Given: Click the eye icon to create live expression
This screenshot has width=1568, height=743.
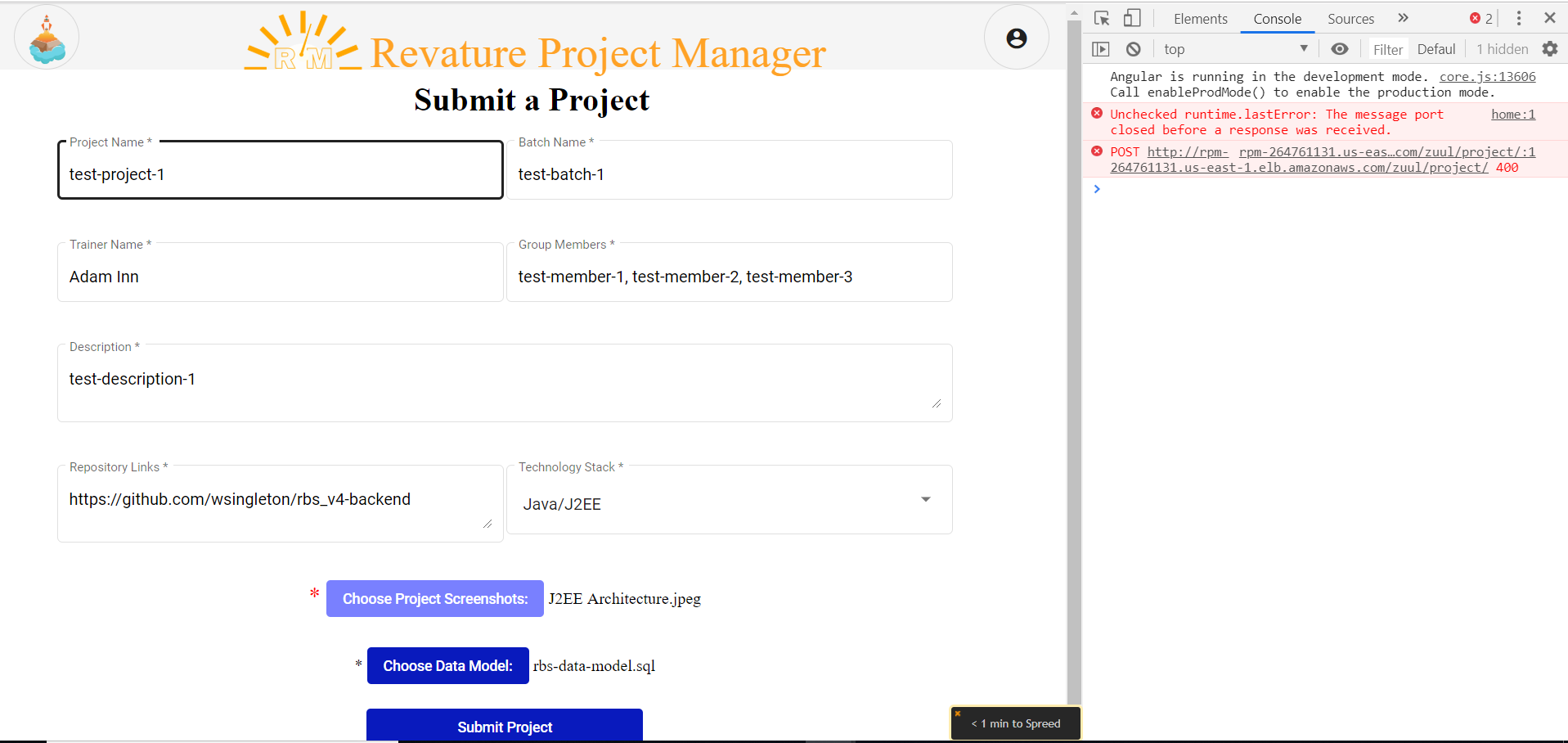Looking at the screenshot, I should [x=1339, y=48].
